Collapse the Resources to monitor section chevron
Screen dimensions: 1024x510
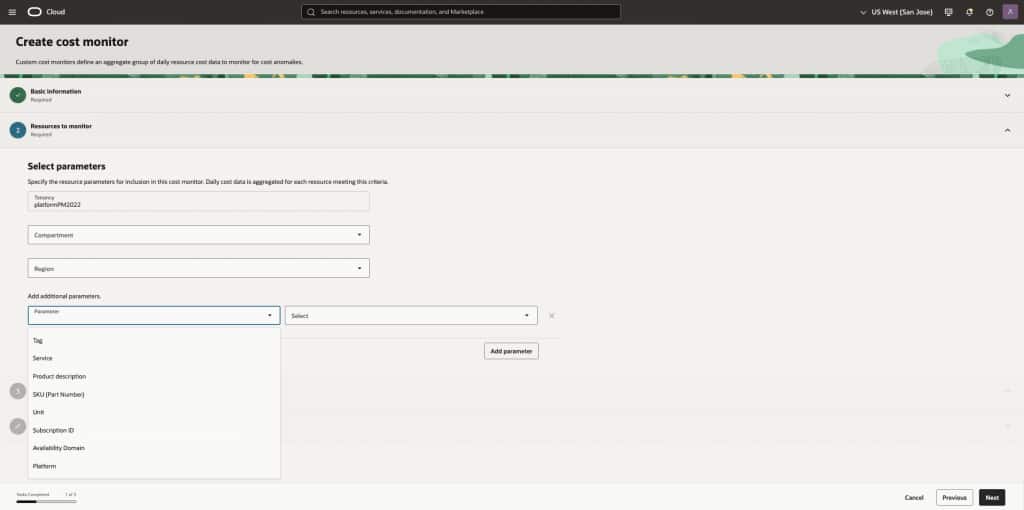tap(1007, 130)
